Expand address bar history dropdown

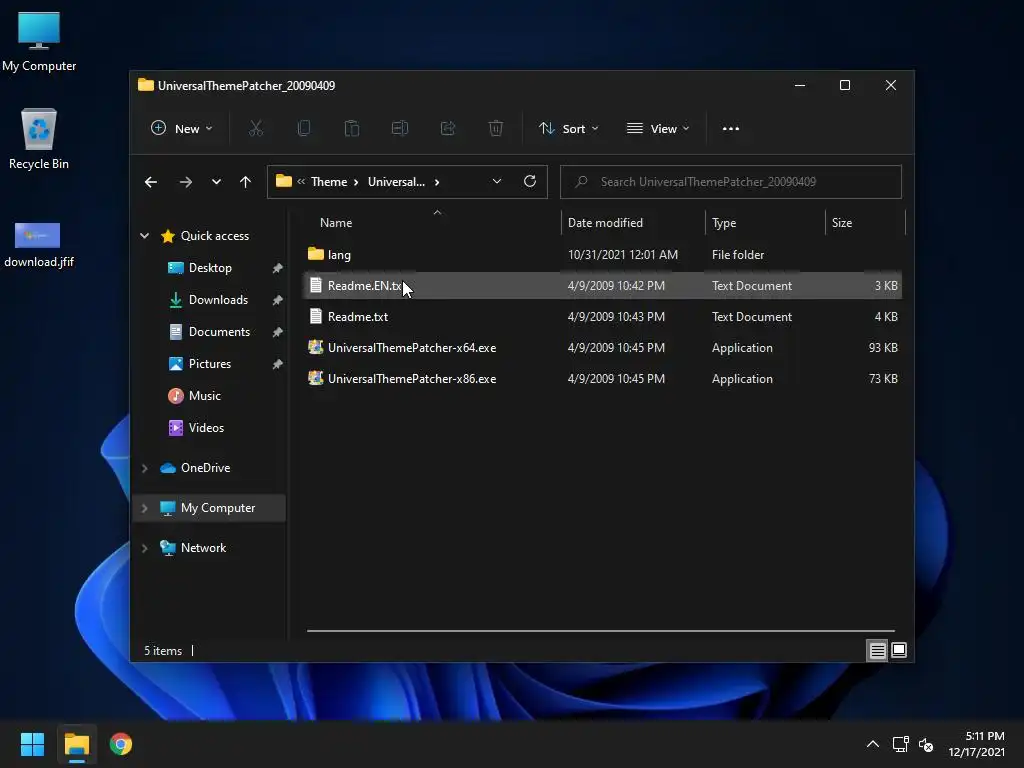coord(497,182)
